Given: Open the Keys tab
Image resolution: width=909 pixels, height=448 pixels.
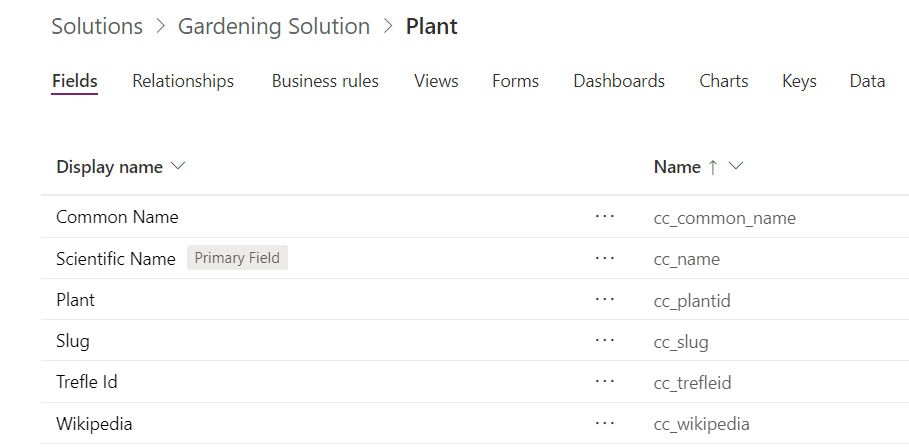Looking at the screenshot, I should pos(799,81).
